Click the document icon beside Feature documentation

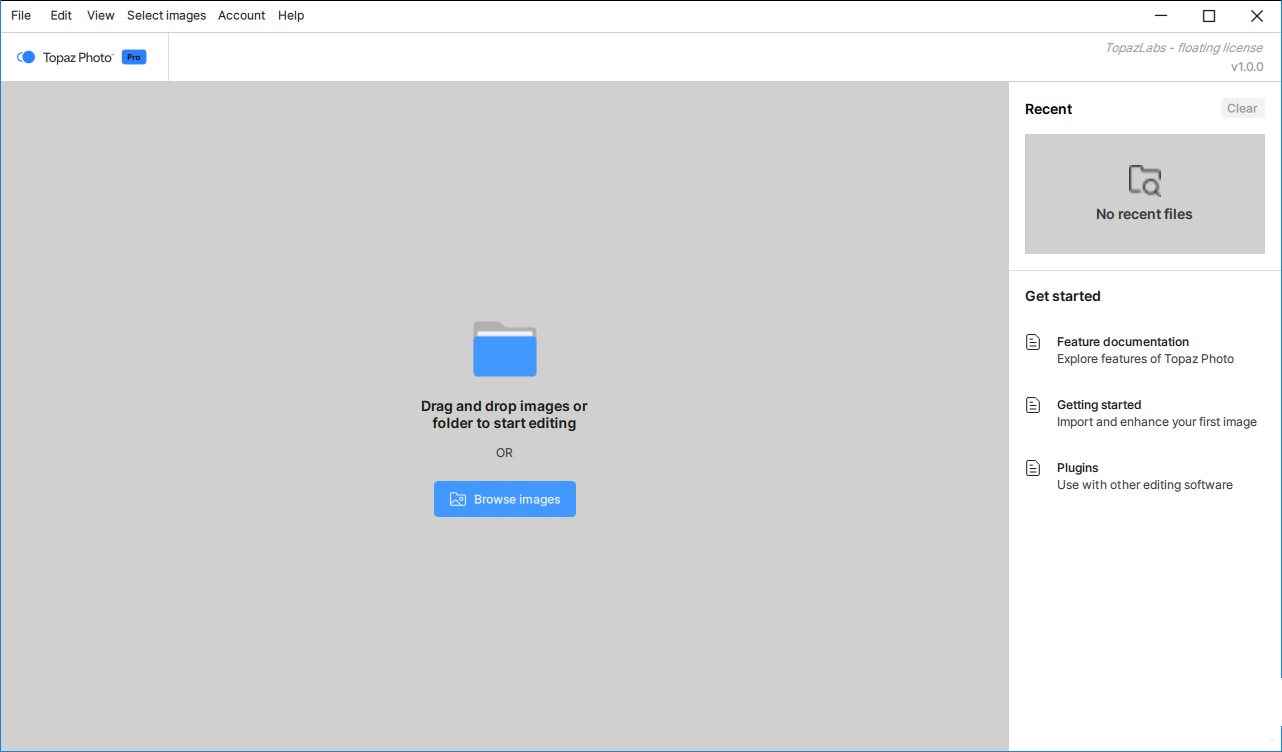tap(1033, 341)
